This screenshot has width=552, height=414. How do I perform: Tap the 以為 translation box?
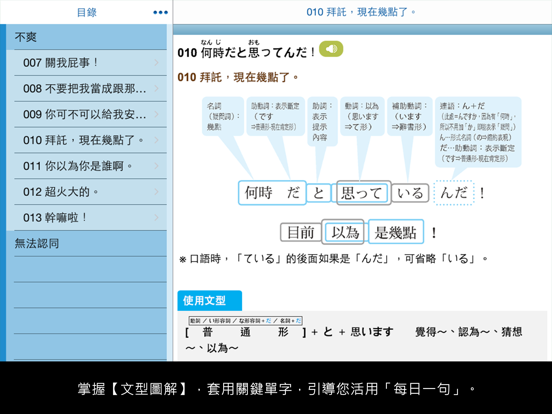pos(344,232)
